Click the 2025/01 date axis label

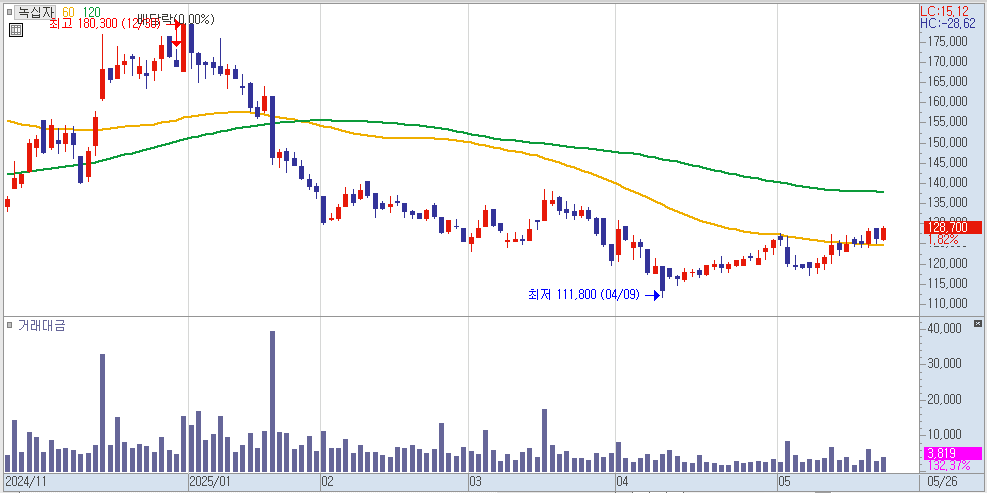point(211,482)
